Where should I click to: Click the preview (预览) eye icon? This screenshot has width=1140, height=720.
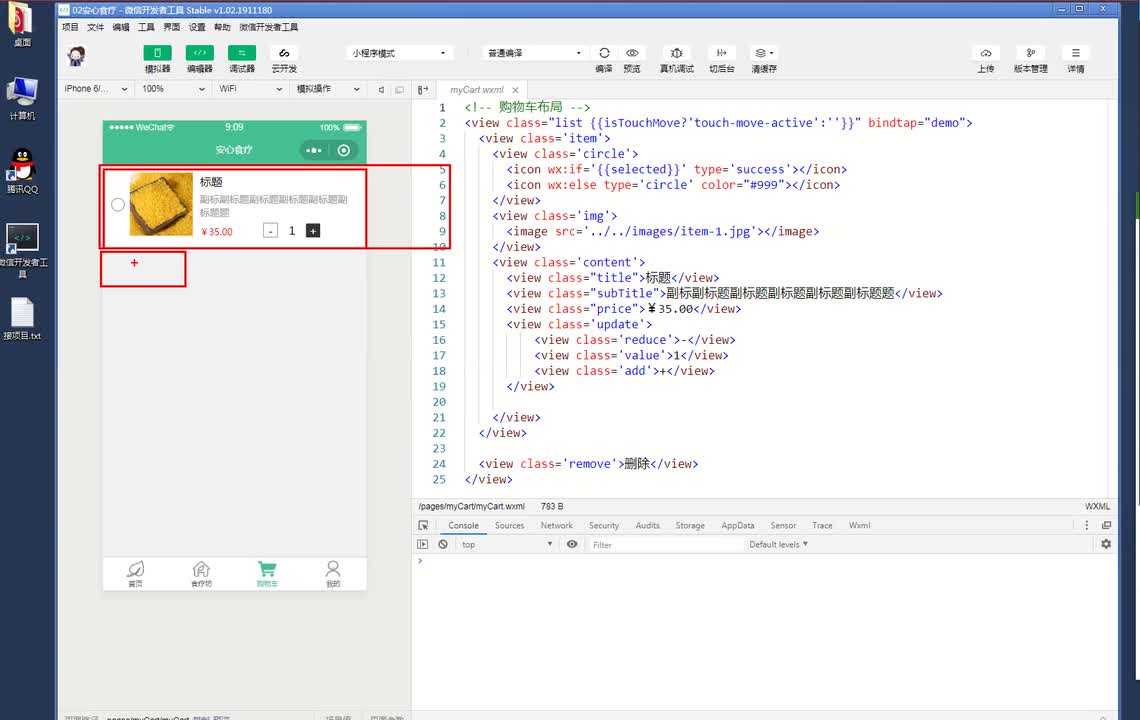[632, 53]
